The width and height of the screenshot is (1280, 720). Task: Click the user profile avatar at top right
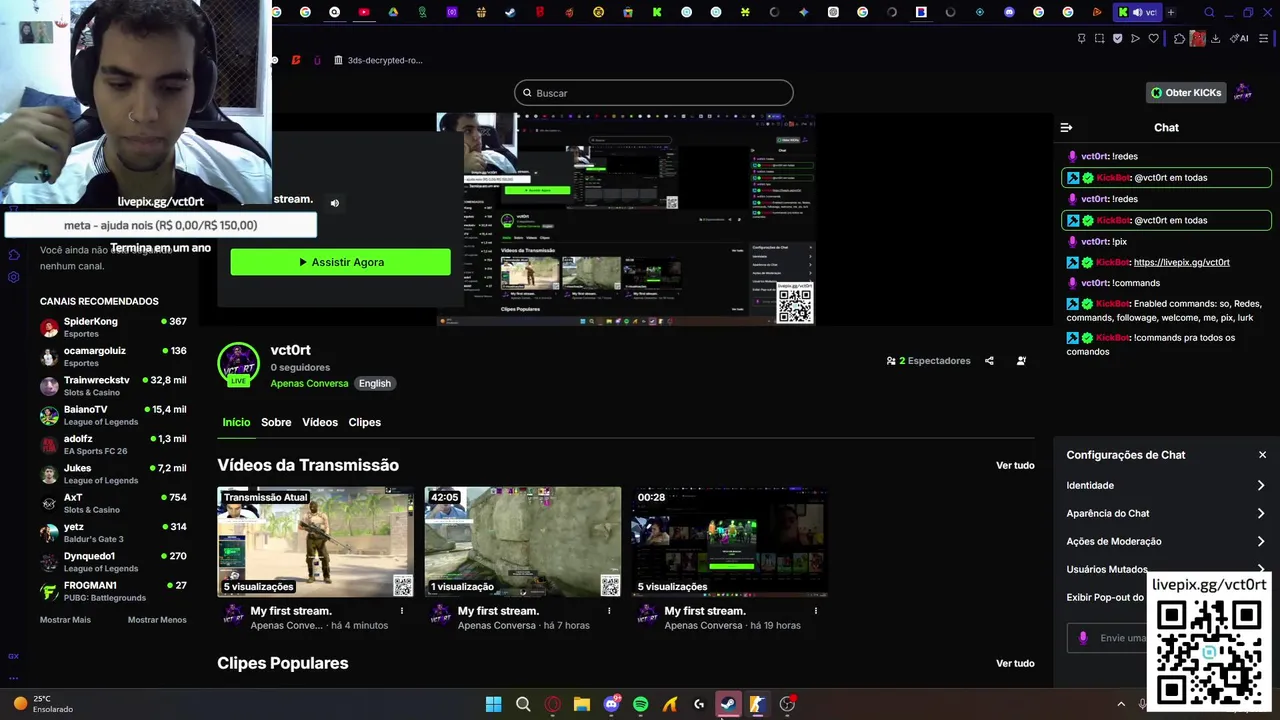[x=1243, y=93]
